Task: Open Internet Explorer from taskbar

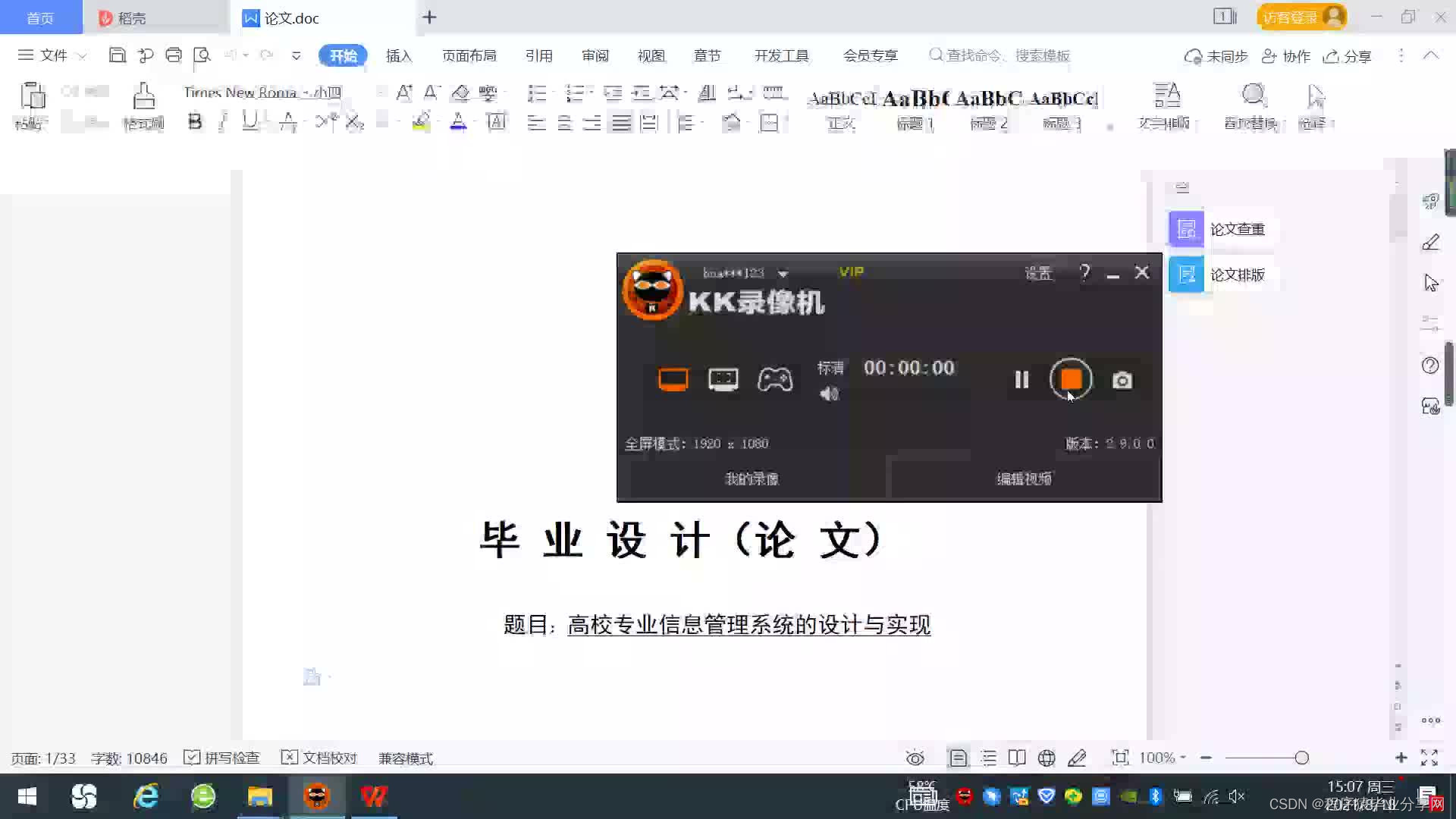Action: [x=145, y=796]
